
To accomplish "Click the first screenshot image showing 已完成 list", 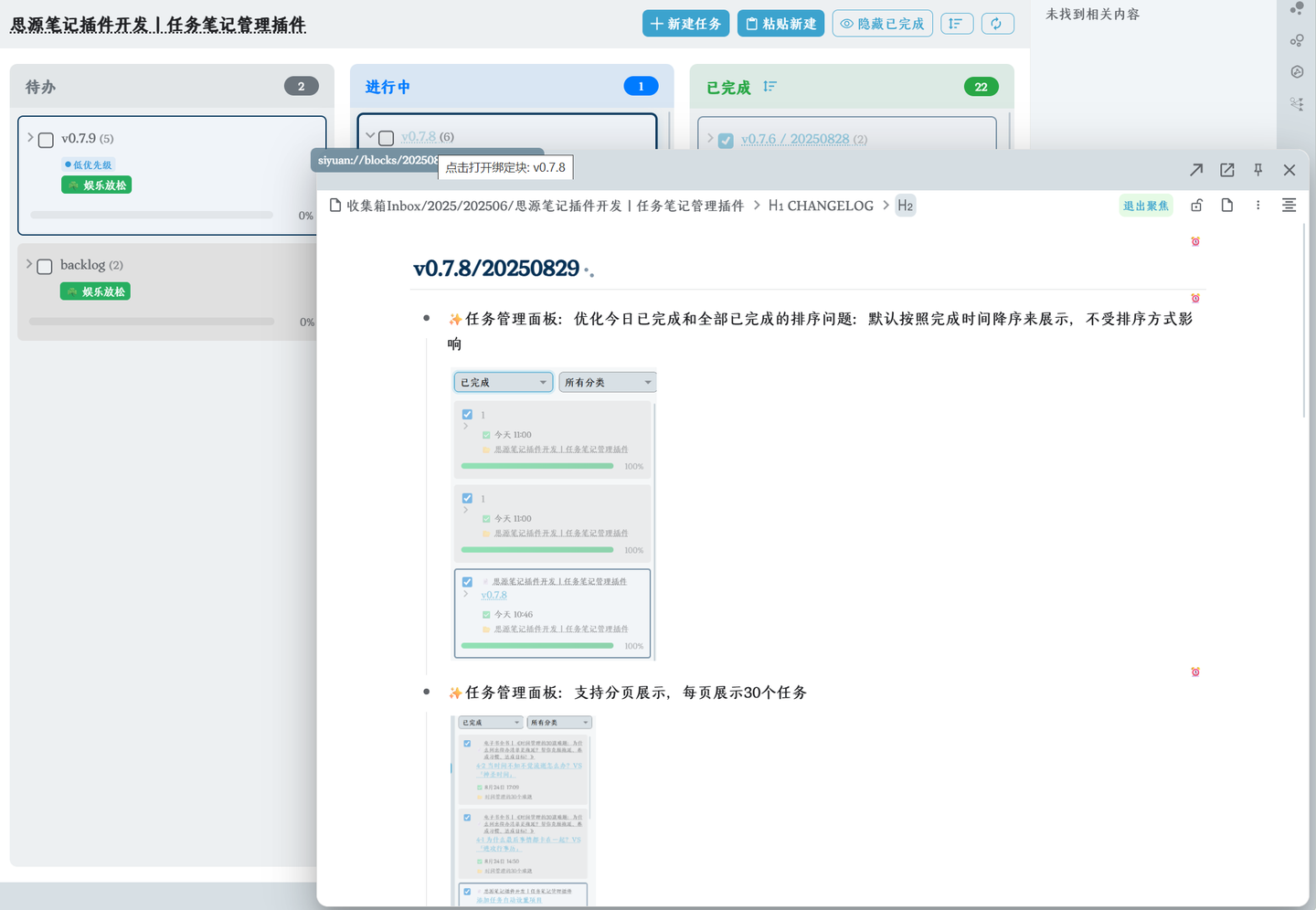I will (x=554, y=514).
